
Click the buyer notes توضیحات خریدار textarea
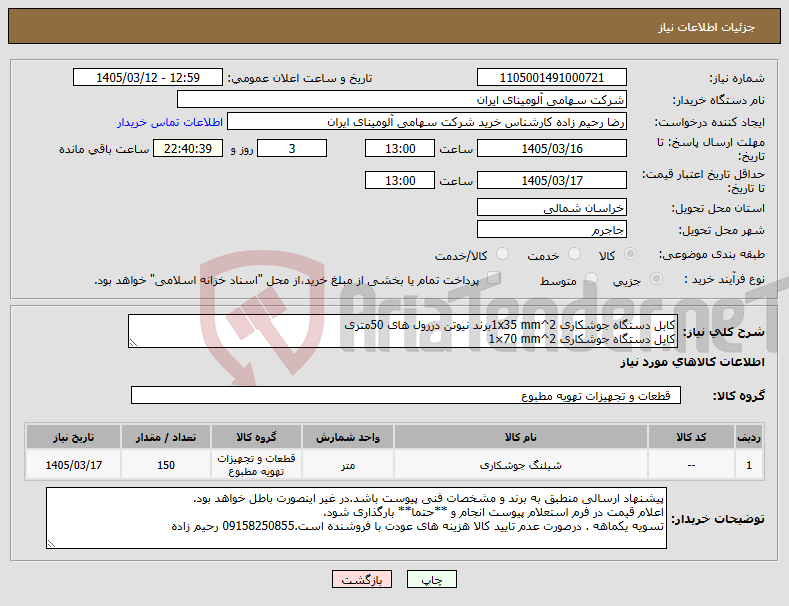click(356, 518)
